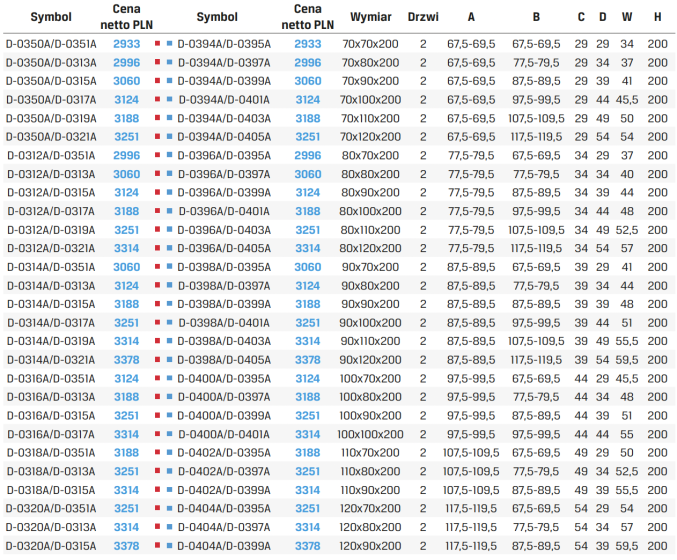Click price 3378 beside D-0404A/D-0399A

coord(307,546)
